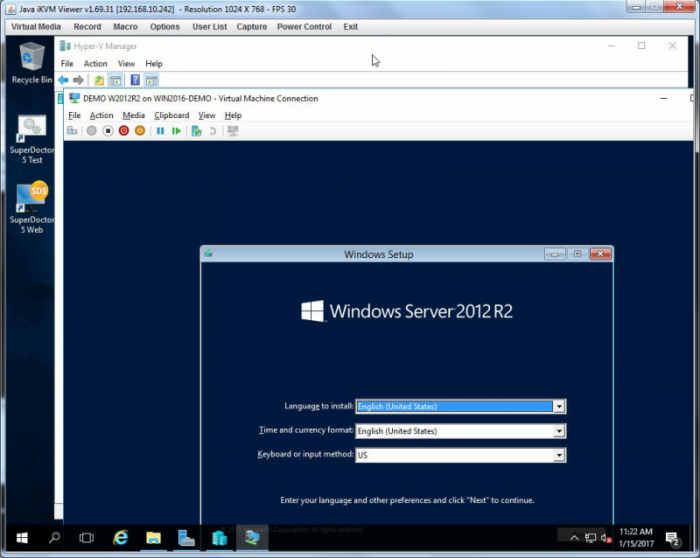The height and width of the screenshot is (558, 700).
Task: Minimize the Windows Setup dialog
Action: (x=554, y=254)
